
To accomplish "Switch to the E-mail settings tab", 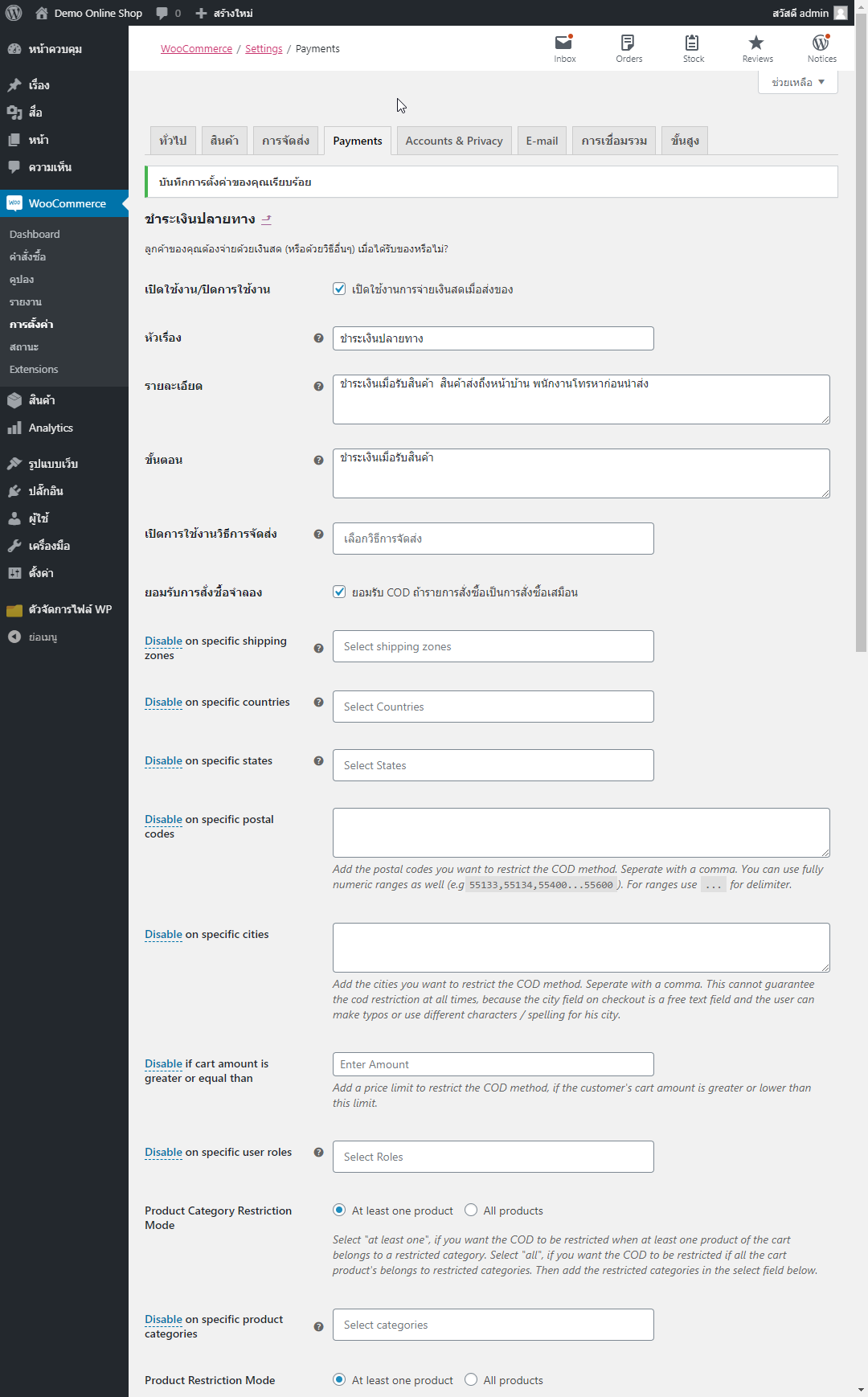I will (542, 141).
